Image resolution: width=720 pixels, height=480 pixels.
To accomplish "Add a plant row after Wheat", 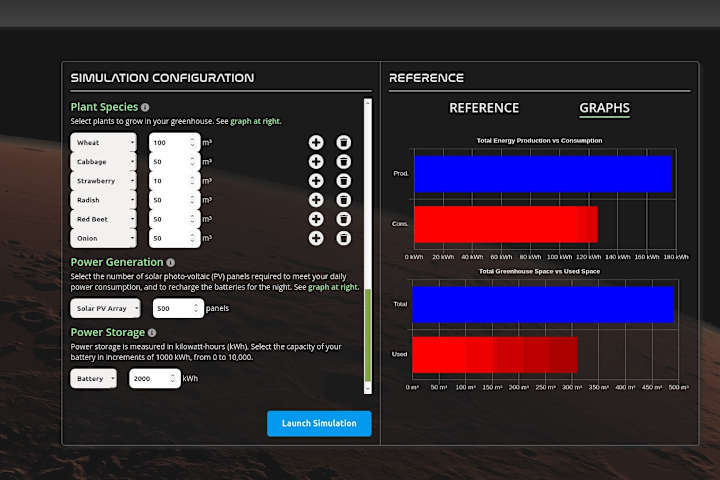I will coord(316,142).
